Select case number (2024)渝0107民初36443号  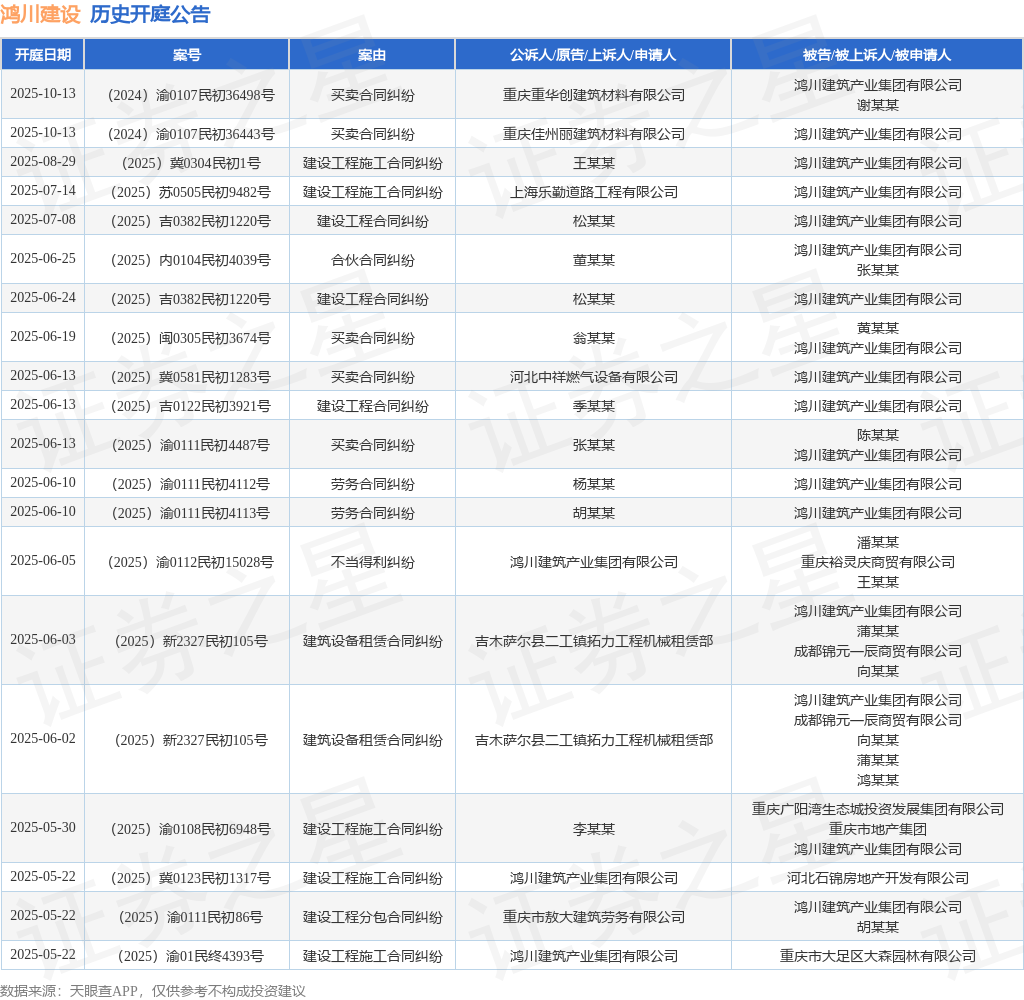[191, 135]
